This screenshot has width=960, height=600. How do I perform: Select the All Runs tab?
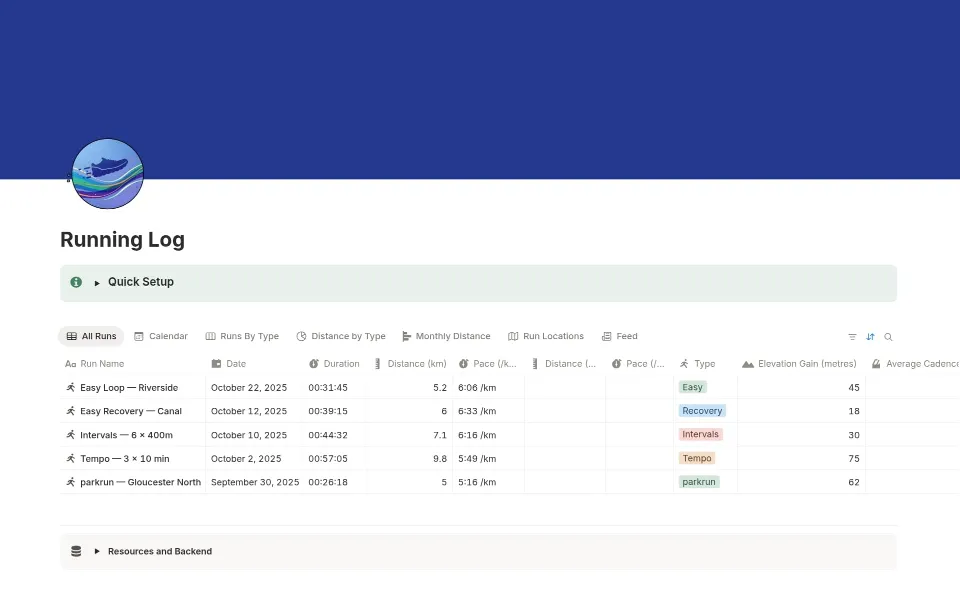[91, 336]
